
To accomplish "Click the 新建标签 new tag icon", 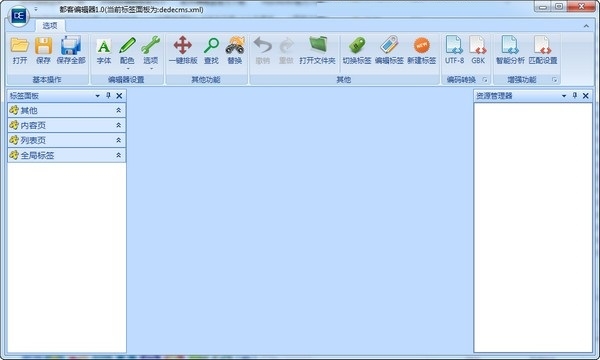I will tap(421, 46).
